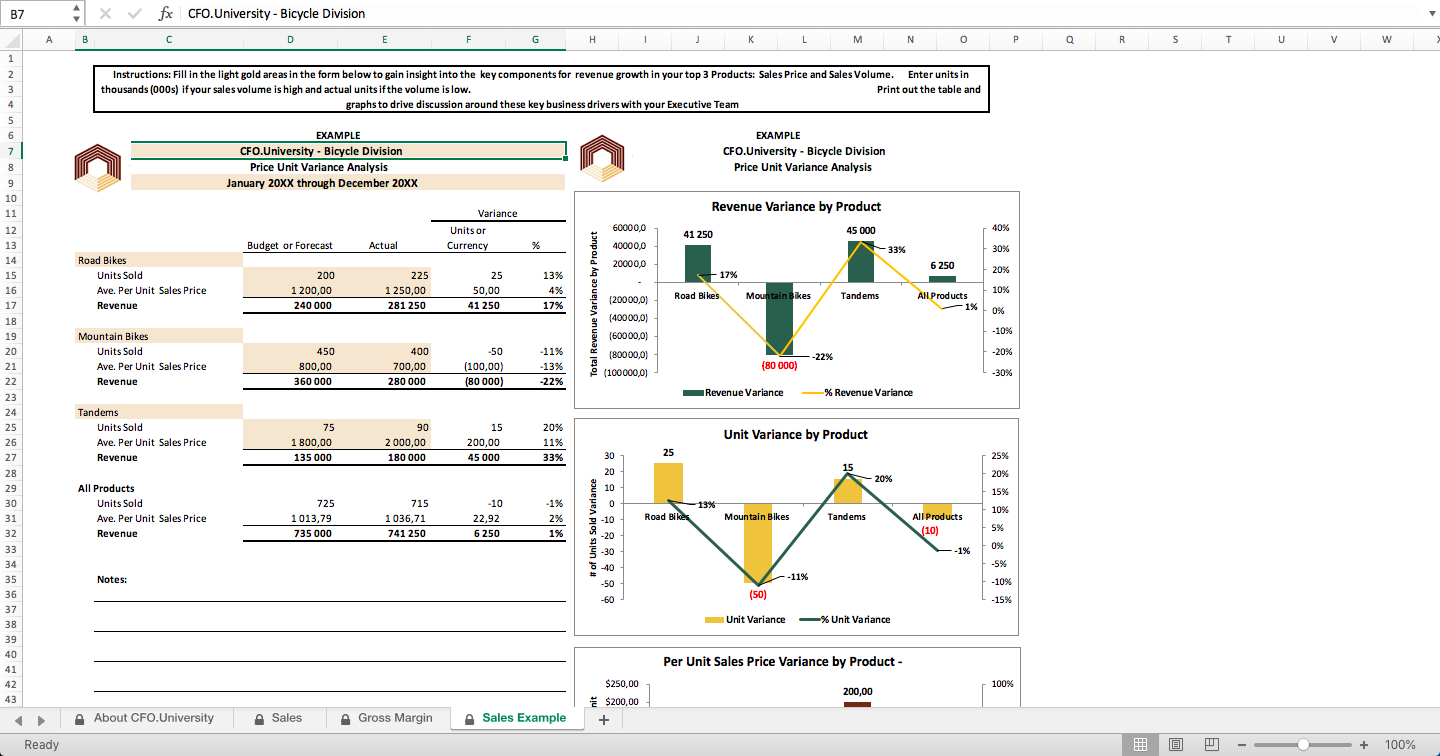Select the Road Bikes heading cell
The width and height of the screenshot is (1440, 756).
pos(159,260)
